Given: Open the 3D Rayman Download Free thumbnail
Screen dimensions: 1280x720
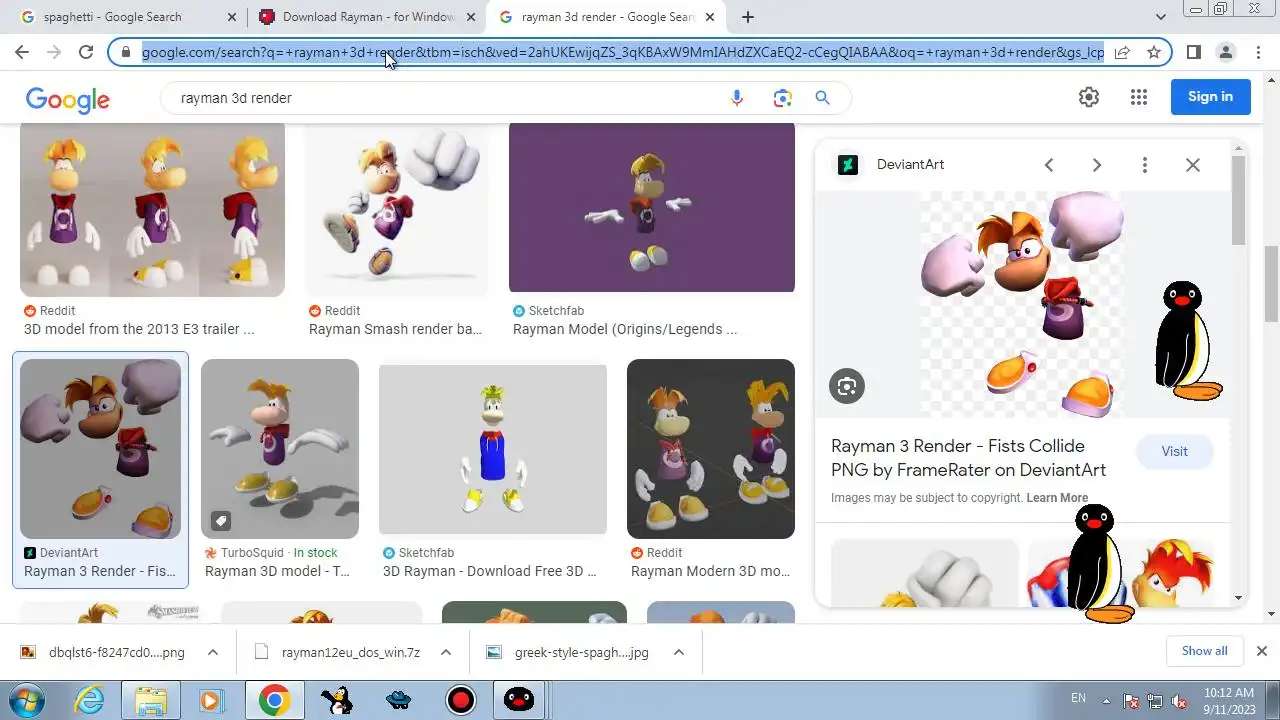Looking at the screenshot, I should point(493,449).
